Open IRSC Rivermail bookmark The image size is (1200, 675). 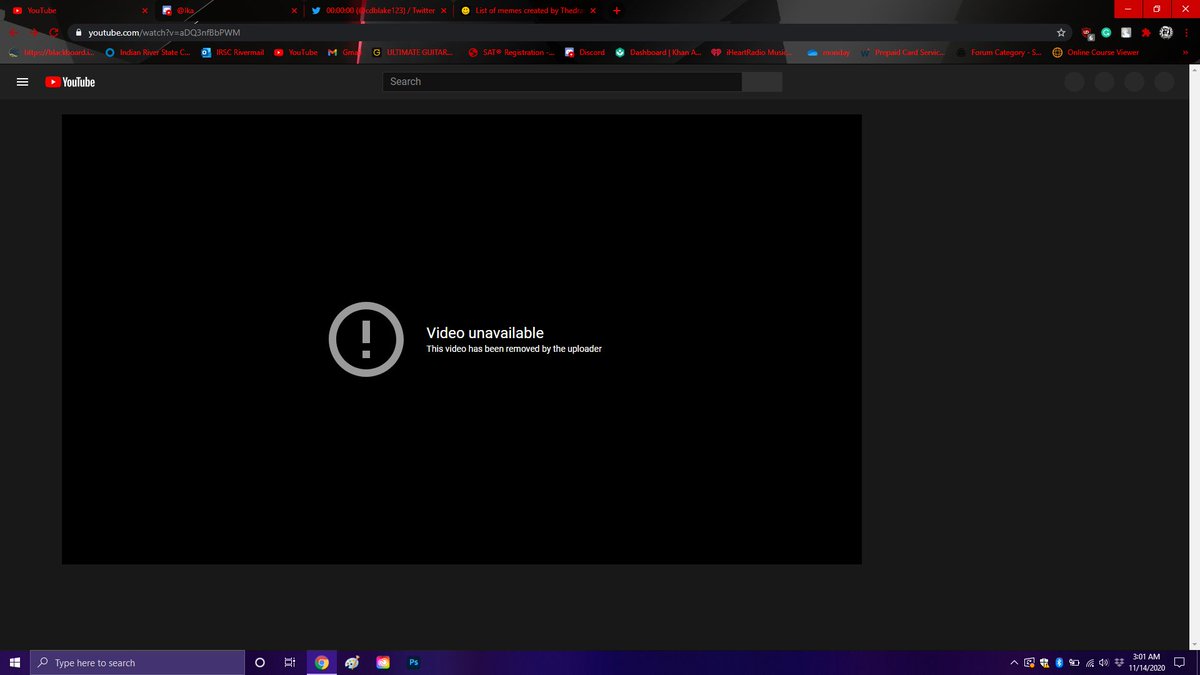pos(233,52)
